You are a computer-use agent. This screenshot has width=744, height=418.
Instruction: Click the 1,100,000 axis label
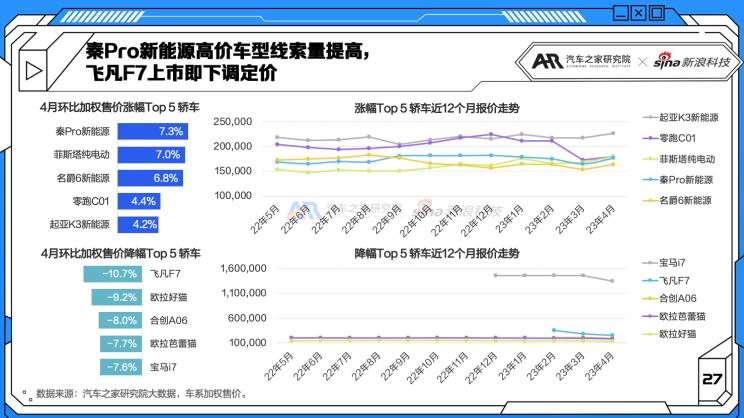pos(244,293)
